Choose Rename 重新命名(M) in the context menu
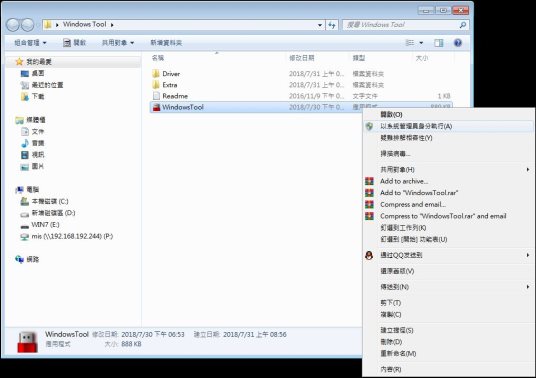The height and width of the screenshot is (378, 536). point(448,353)
